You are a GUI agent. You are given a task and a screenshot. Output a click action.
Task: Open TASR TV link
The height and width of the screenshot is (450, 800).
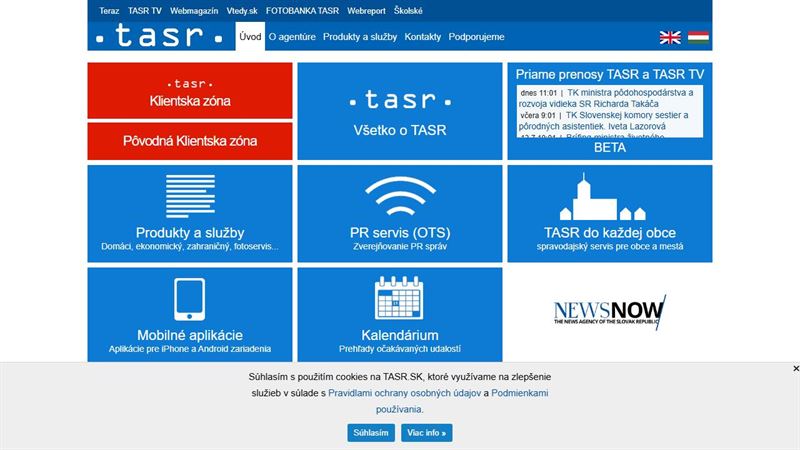pyautogui.click(x=145, y=11)
